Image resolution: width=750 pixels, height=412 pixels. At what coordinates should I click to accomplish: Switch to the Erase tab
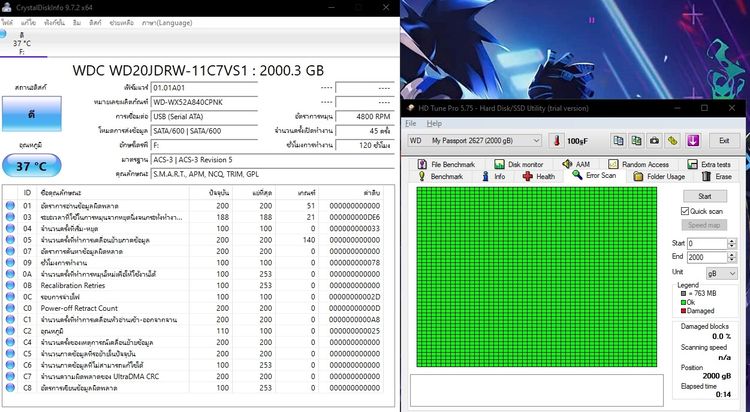[x=717, y=177]
